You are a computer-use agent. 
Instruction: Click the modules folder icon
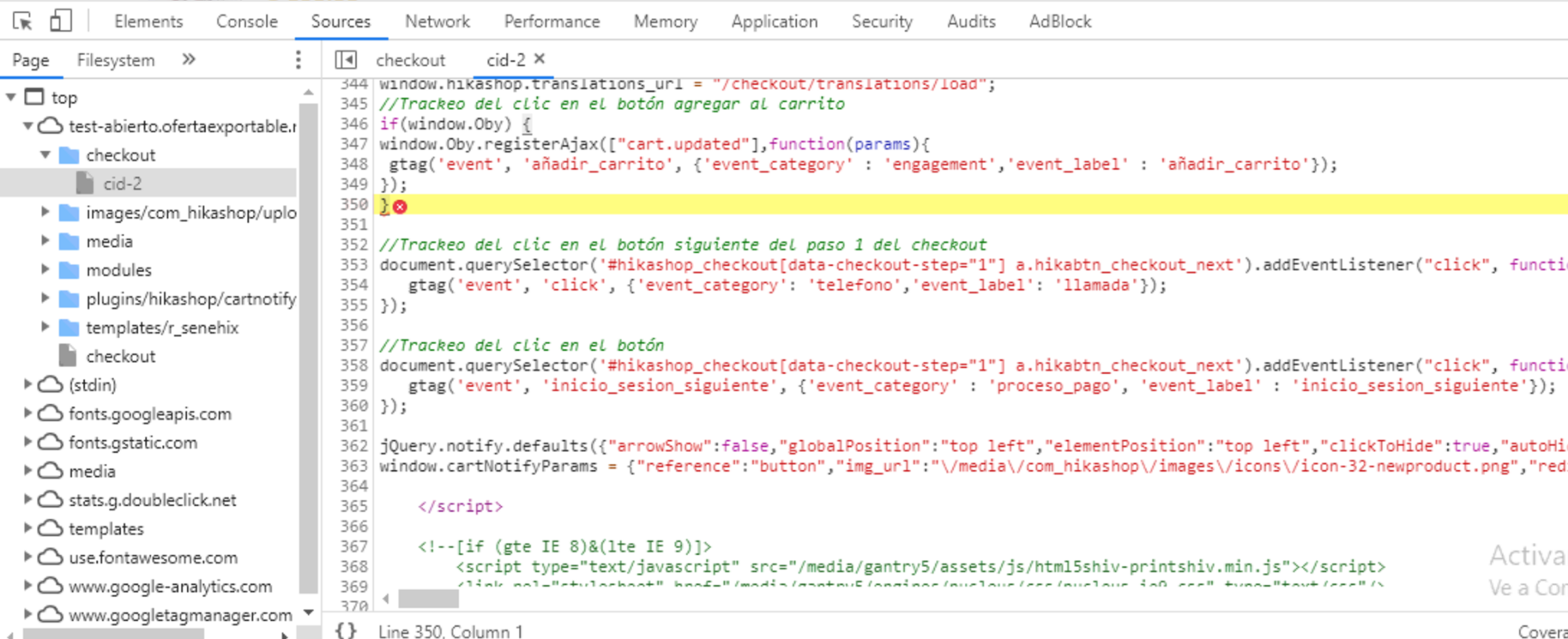click(69, 270)
